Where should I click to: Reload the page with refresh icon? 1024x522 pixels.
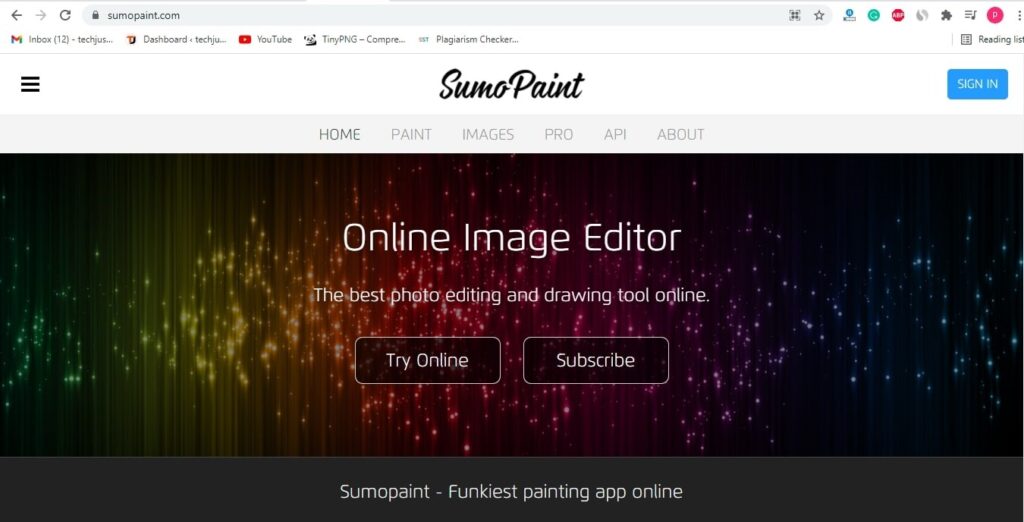tap(65, 15)
